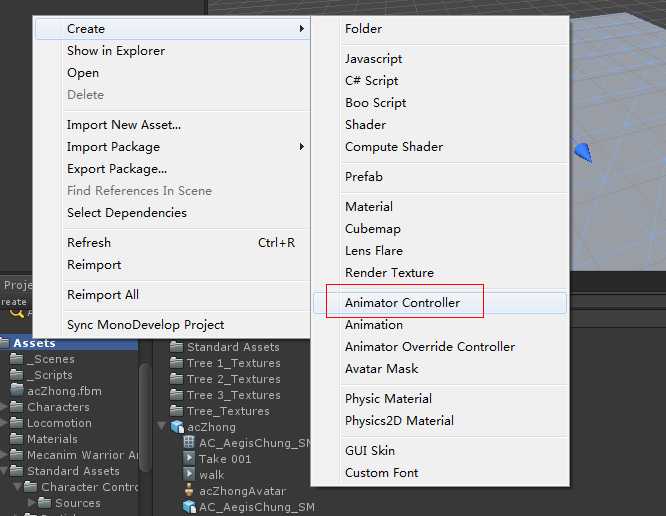Create a new Animation
Viewport: 666px width, 516px height.
coord(374,325)
